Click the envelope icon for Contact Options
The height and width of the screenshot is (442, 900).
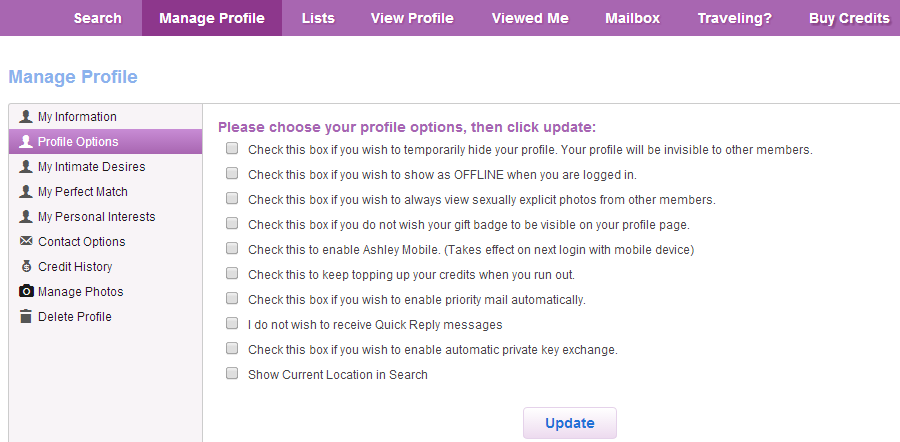26,241
